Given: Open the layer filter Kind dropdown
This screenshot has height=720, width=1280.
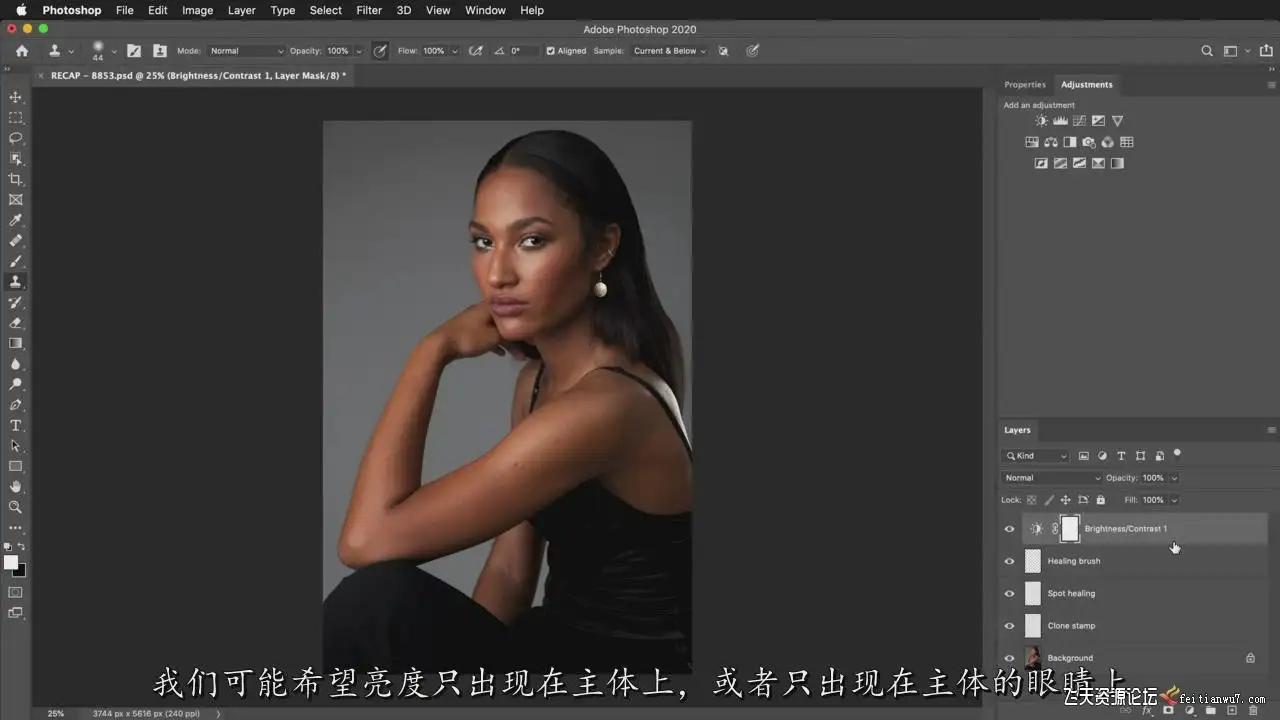Looking at the screenshot, I should (x=1037, y=456).
